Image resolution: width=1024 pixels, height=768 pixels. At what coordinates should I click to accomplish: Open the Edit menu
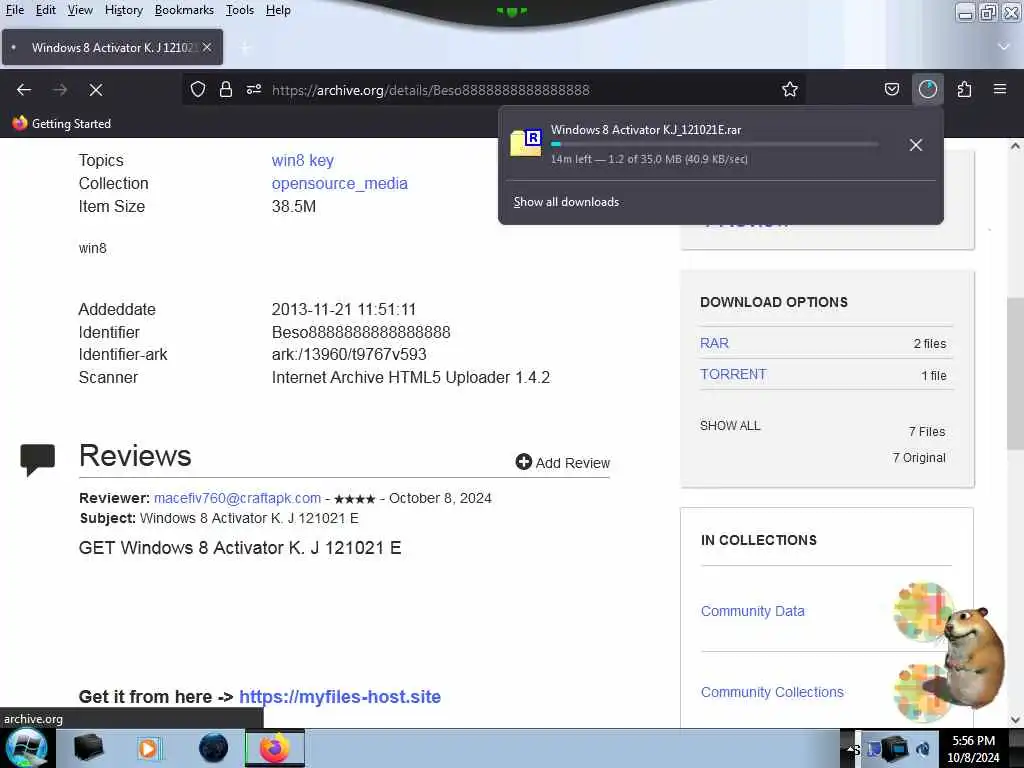[45, 10]
